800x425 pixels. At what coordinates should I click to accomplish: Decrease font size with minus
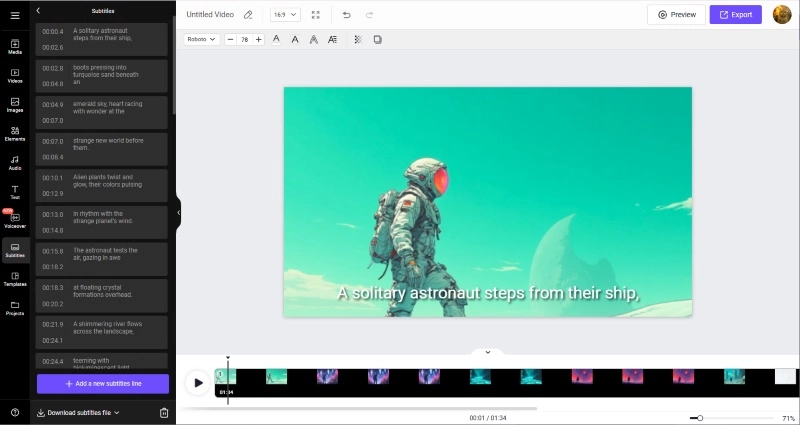(x=231, y=39)
